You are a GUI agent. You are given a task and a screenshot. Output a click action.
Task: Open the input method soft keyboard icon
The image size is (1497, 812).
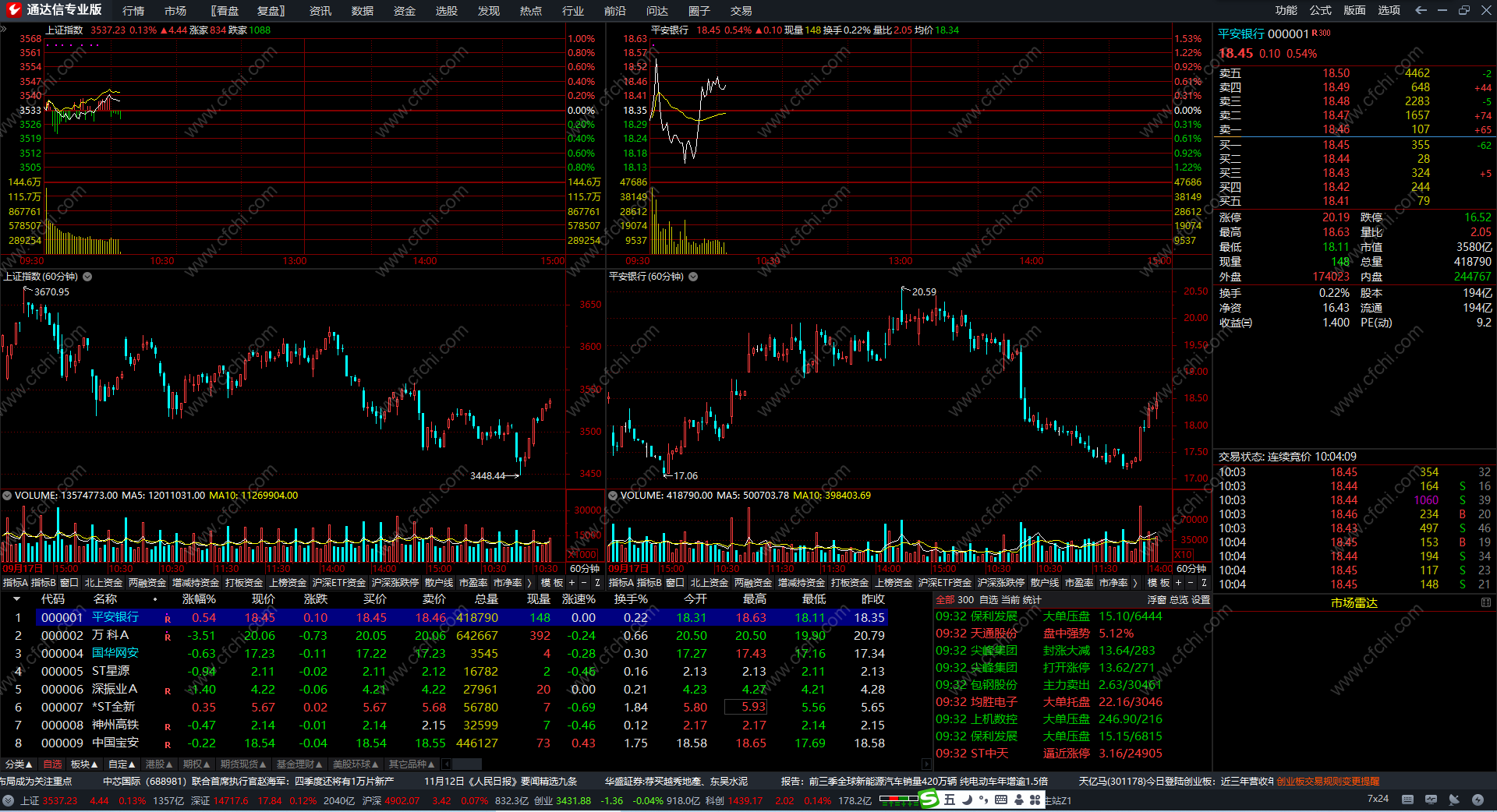[x=1001, y=800]
